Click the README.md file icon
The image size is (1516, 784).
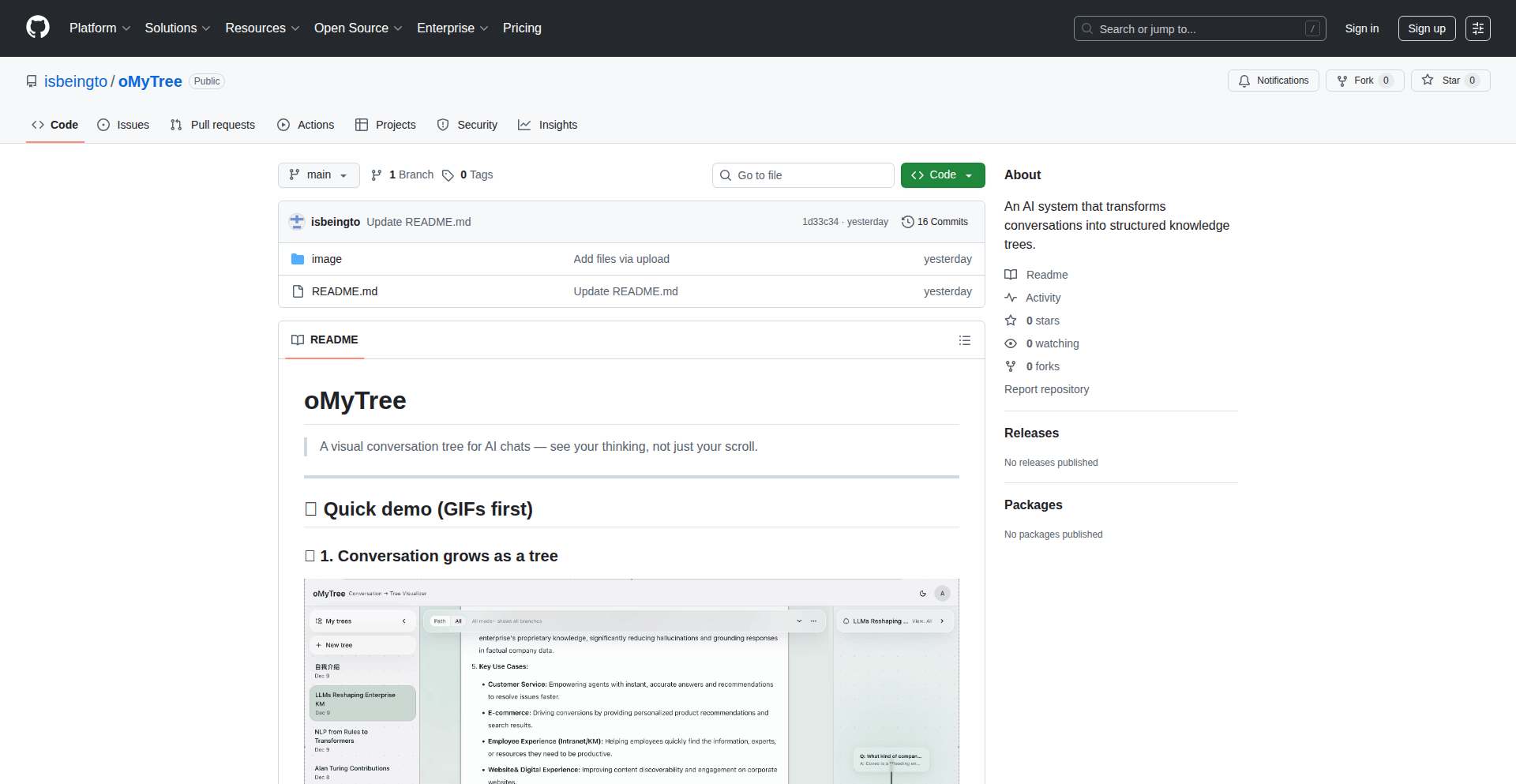tap(298, 291)
